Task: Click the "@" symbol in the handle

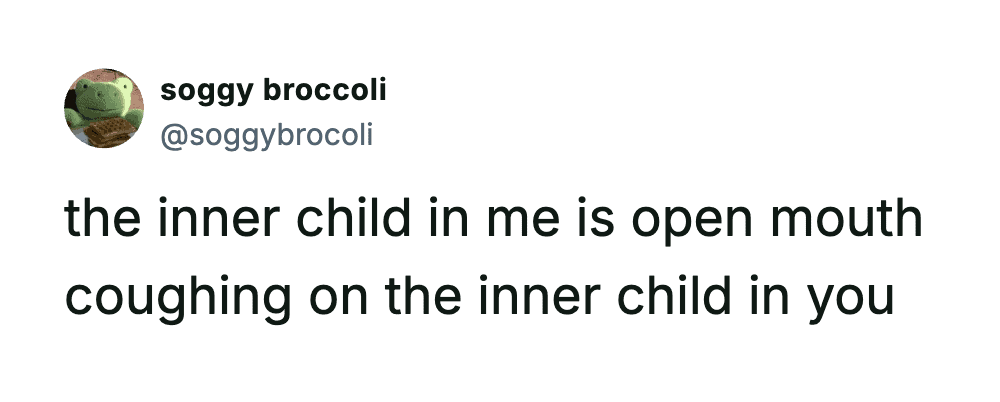Action: point(171,132)
